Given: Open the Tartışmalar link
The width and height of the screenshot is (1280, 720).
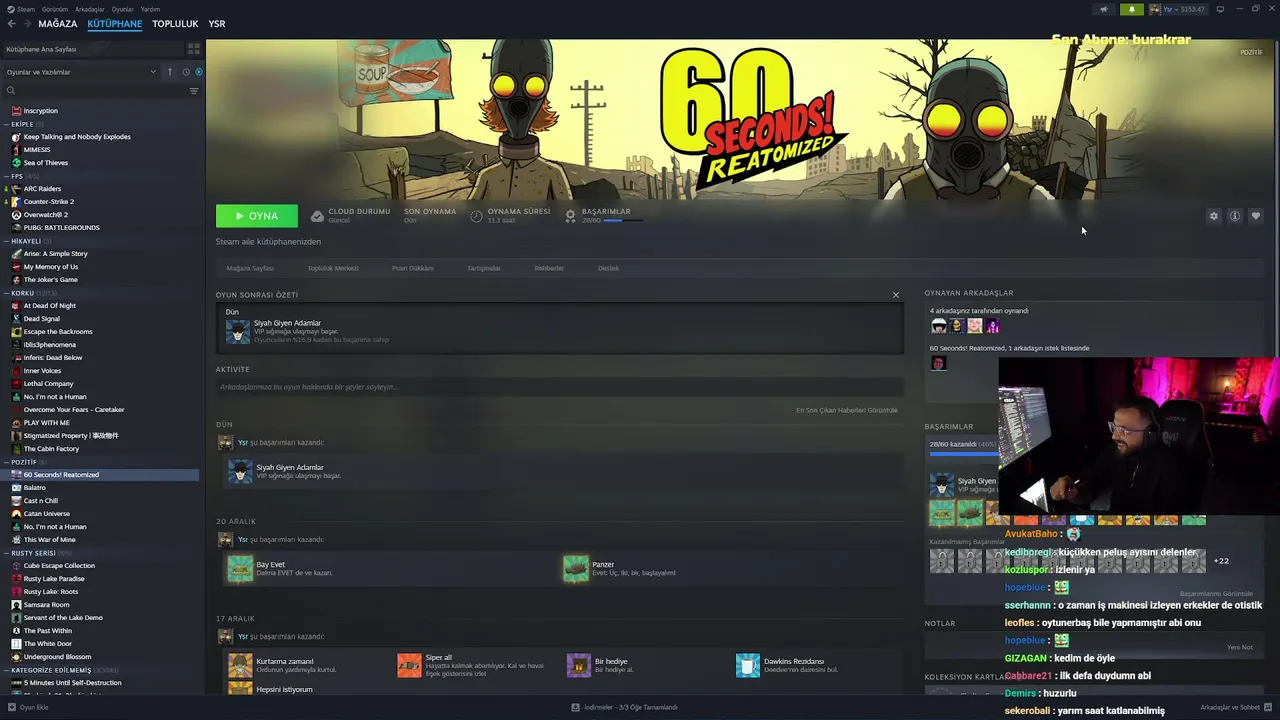Looking at the screenshot, I should pos(484,268).
